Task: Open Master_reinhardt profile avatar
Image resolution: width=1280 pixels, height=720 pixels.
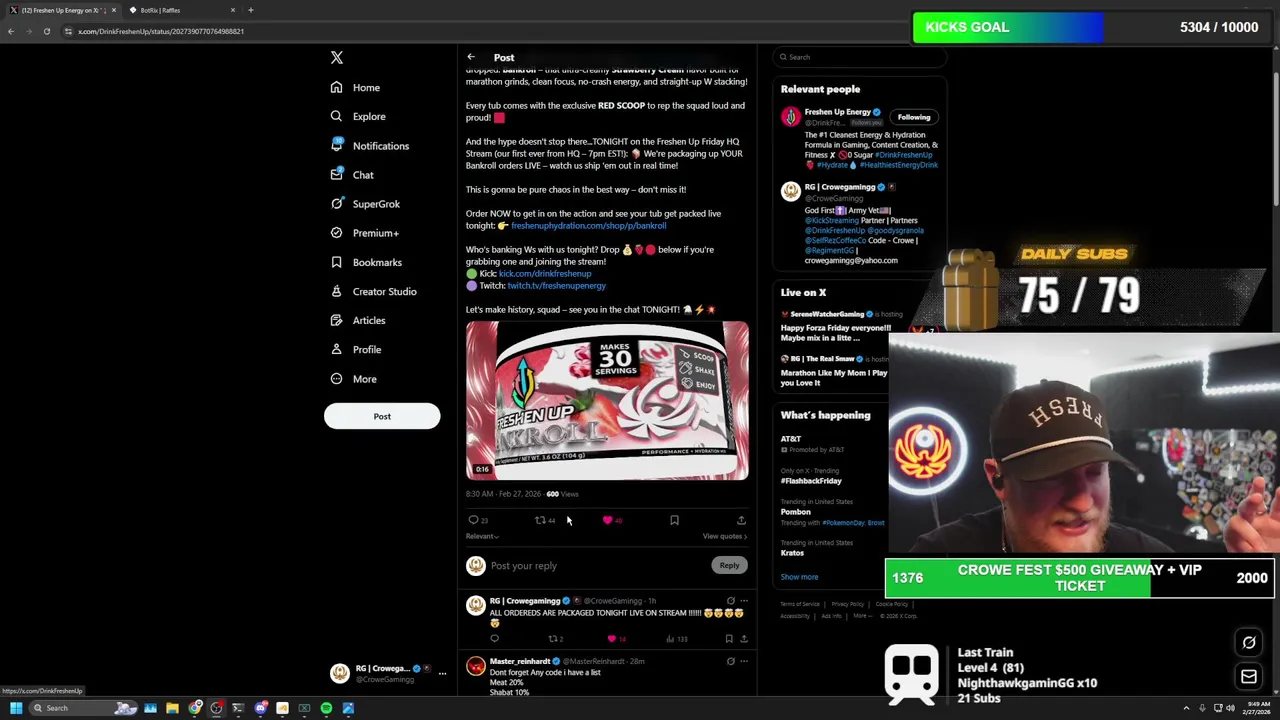Action: coord(476,666)
